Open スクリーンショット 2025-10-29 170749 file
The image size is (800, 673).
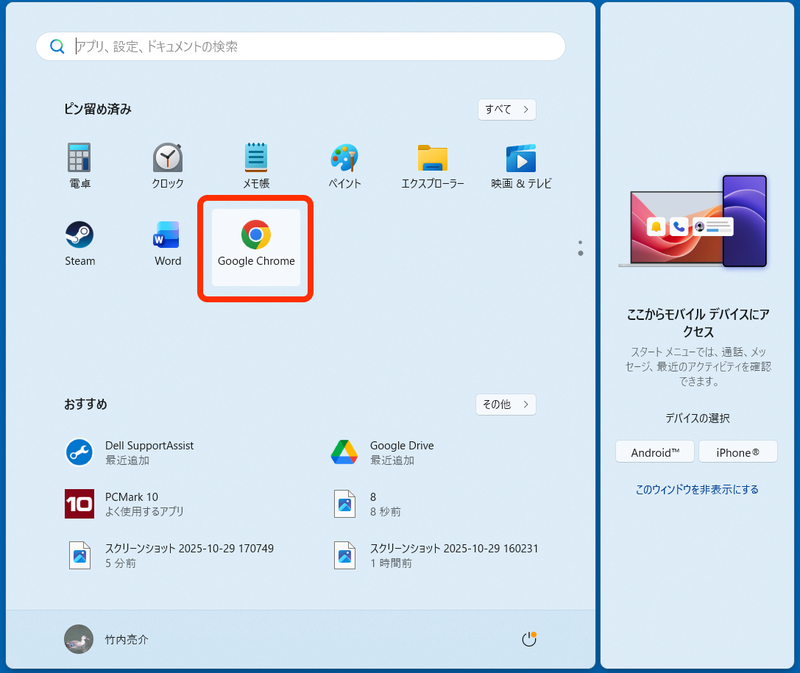pos(169,555)
